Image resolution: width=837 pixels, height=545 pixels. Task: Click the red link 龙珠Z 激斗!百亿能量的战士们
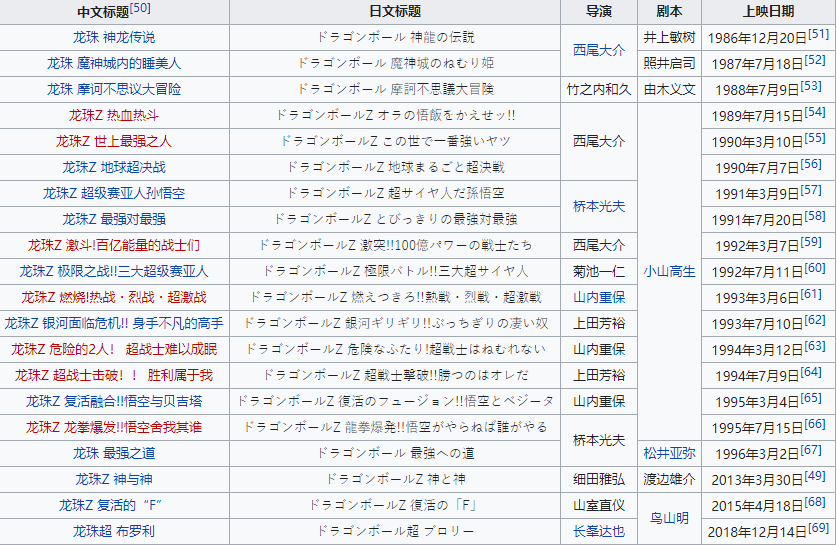click(114, 246)
